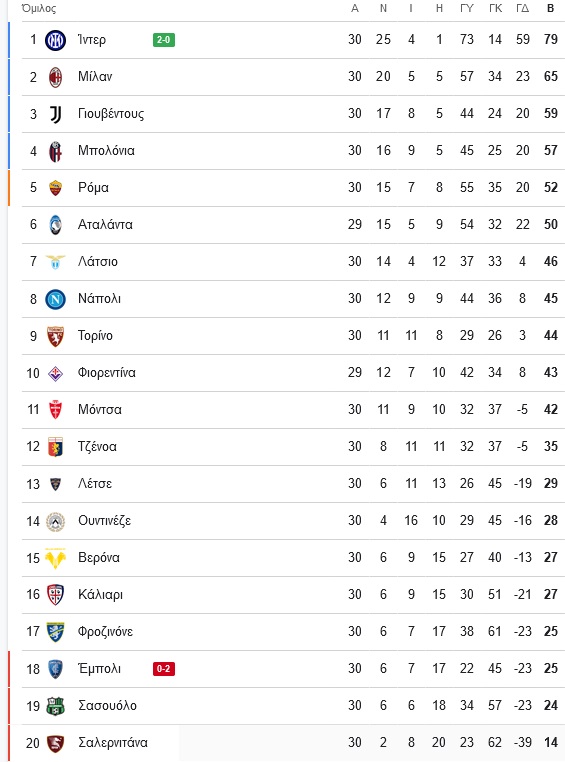Click the AC Milan club crest
The image size is (565, 762).
[55, 77]
